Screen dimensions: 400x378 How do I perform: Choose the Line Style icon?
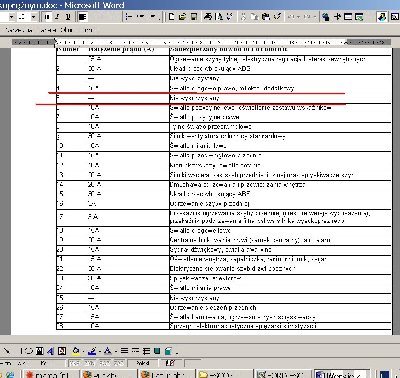click(124, 351)
